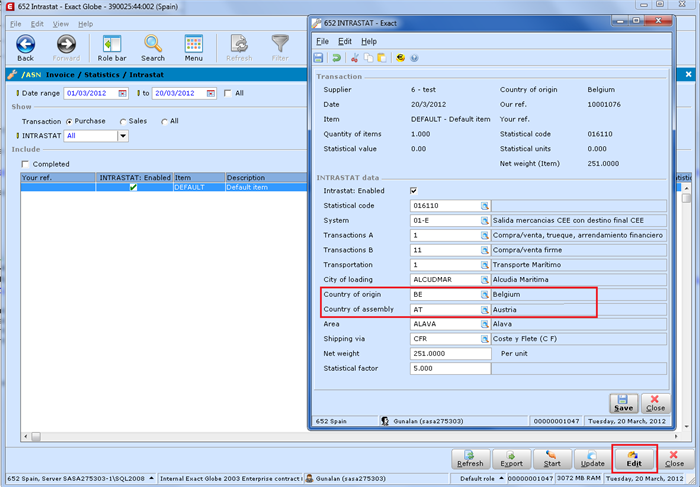Click the Back navigation icon
Screen dimensions: 700x487
pyautogui.click(x=25, y=44)
